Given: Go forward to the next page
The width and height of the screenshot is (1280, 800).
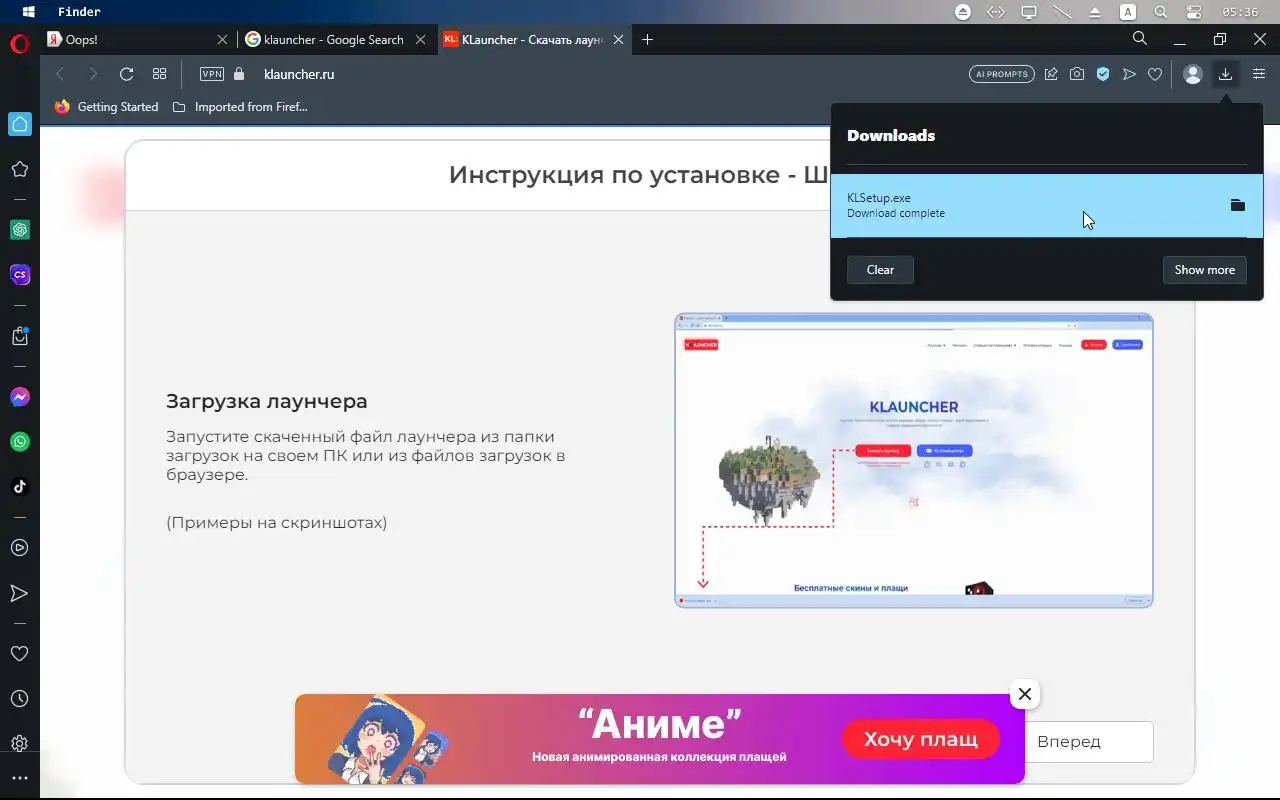Looking at the screenshot, I should tap(93, 74).
